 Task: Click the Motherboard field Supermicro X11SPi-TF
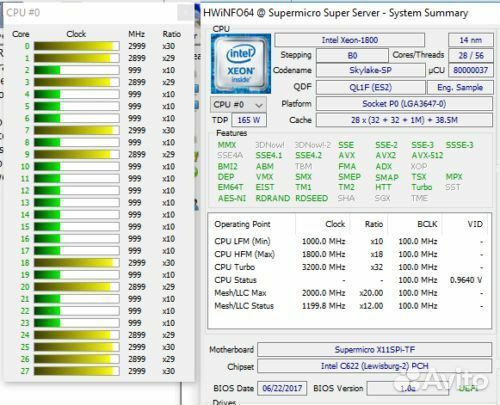[374, 350]
